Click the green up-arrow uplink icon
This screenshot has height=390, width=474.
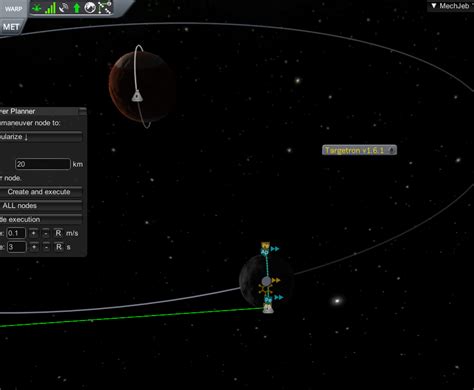(x=77, y=8)
